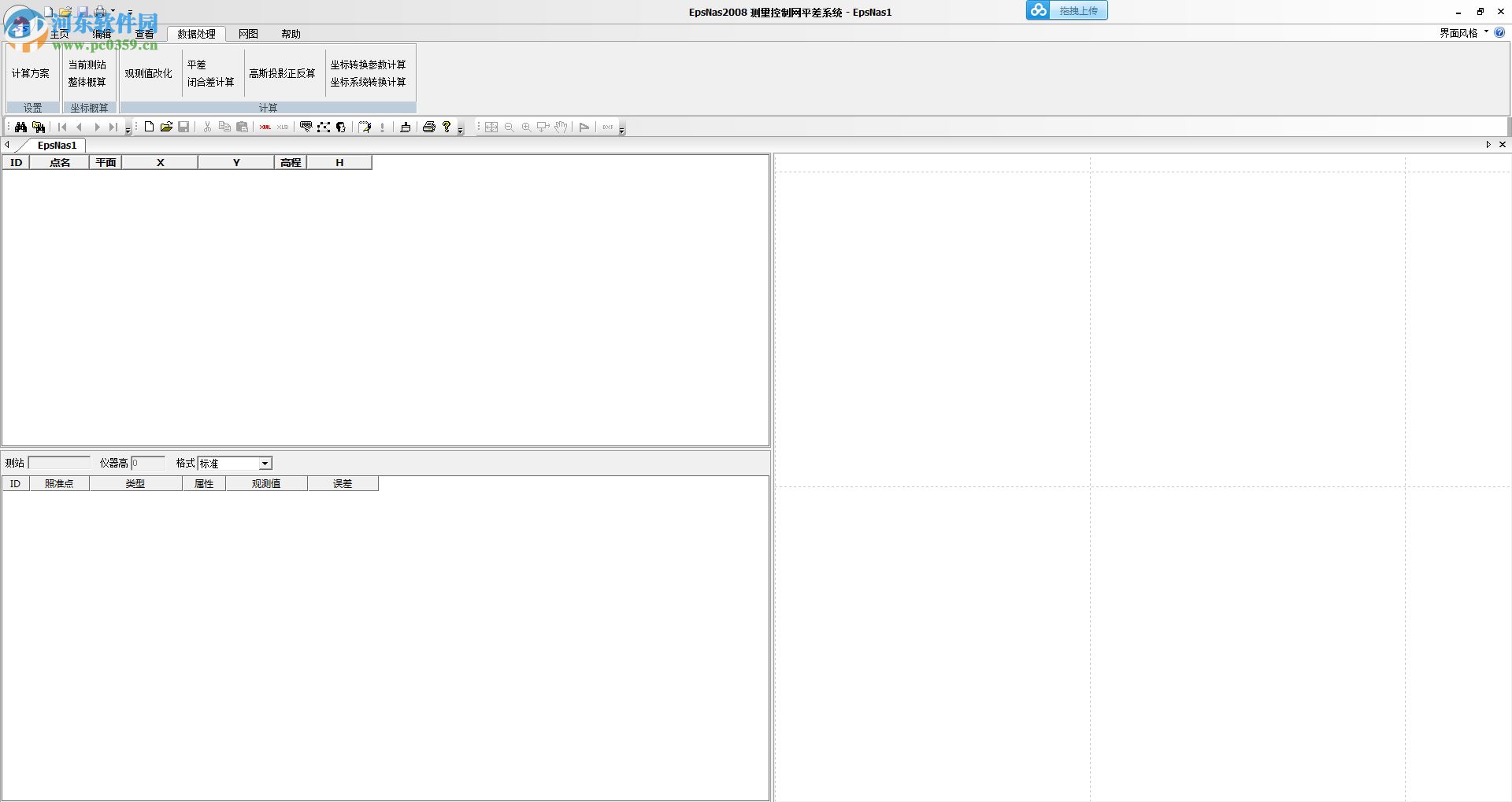The width and height of the screenshot is (1512, 802).
Task: Click the grid extents view icon
Action: [491, 127]
